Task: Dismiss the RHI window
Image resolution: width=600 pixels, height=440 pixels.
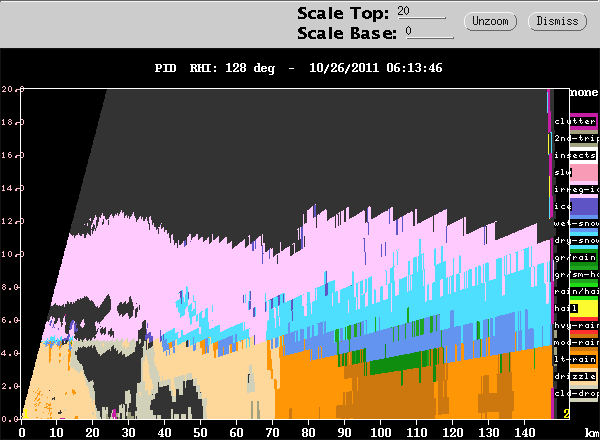Action: click(x=557, y=21)
